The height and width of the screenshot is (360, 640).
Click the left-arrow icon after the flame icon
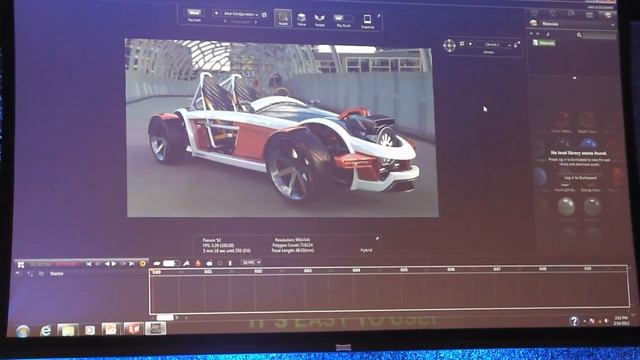tap(209, 263)
